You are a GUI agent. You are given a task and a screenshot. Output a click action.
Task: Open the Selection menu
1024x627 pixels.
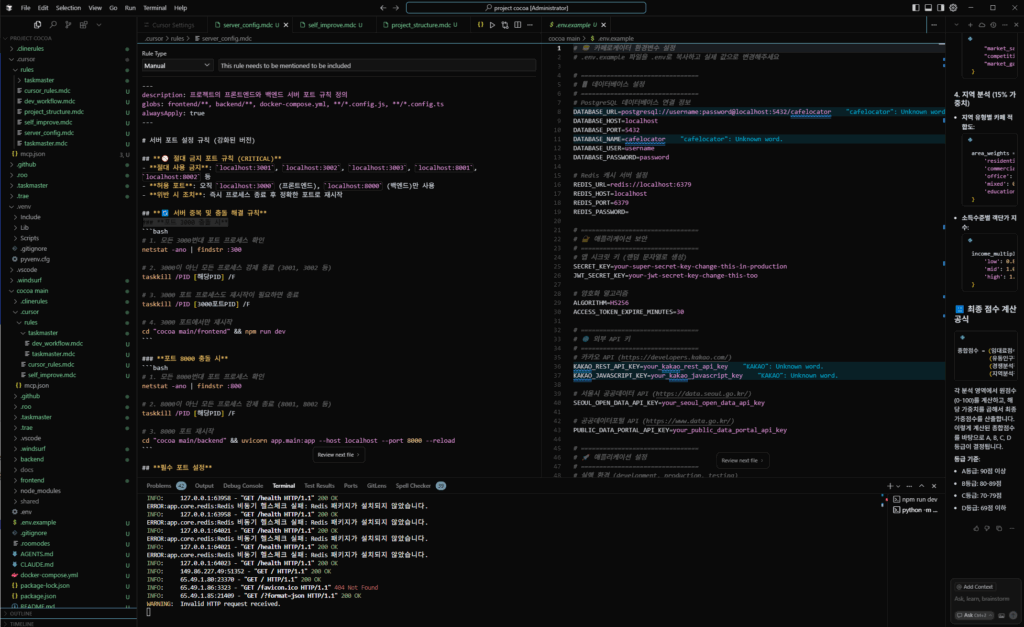point(68,8)
